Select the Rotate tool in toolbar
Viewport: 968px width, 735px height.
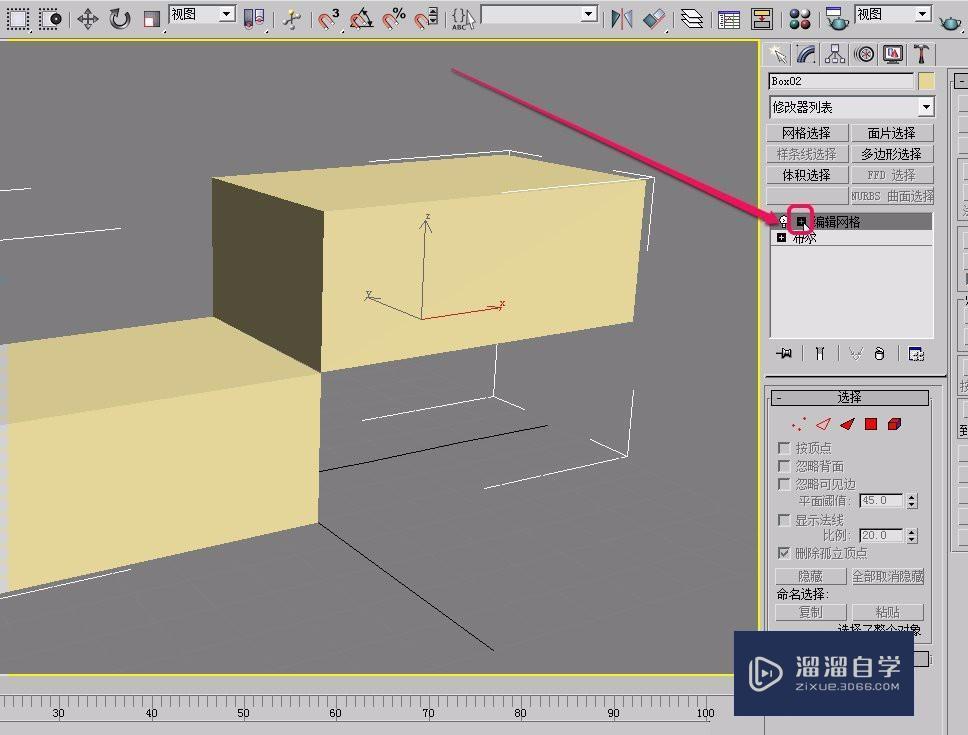click(x=120, y=19)
